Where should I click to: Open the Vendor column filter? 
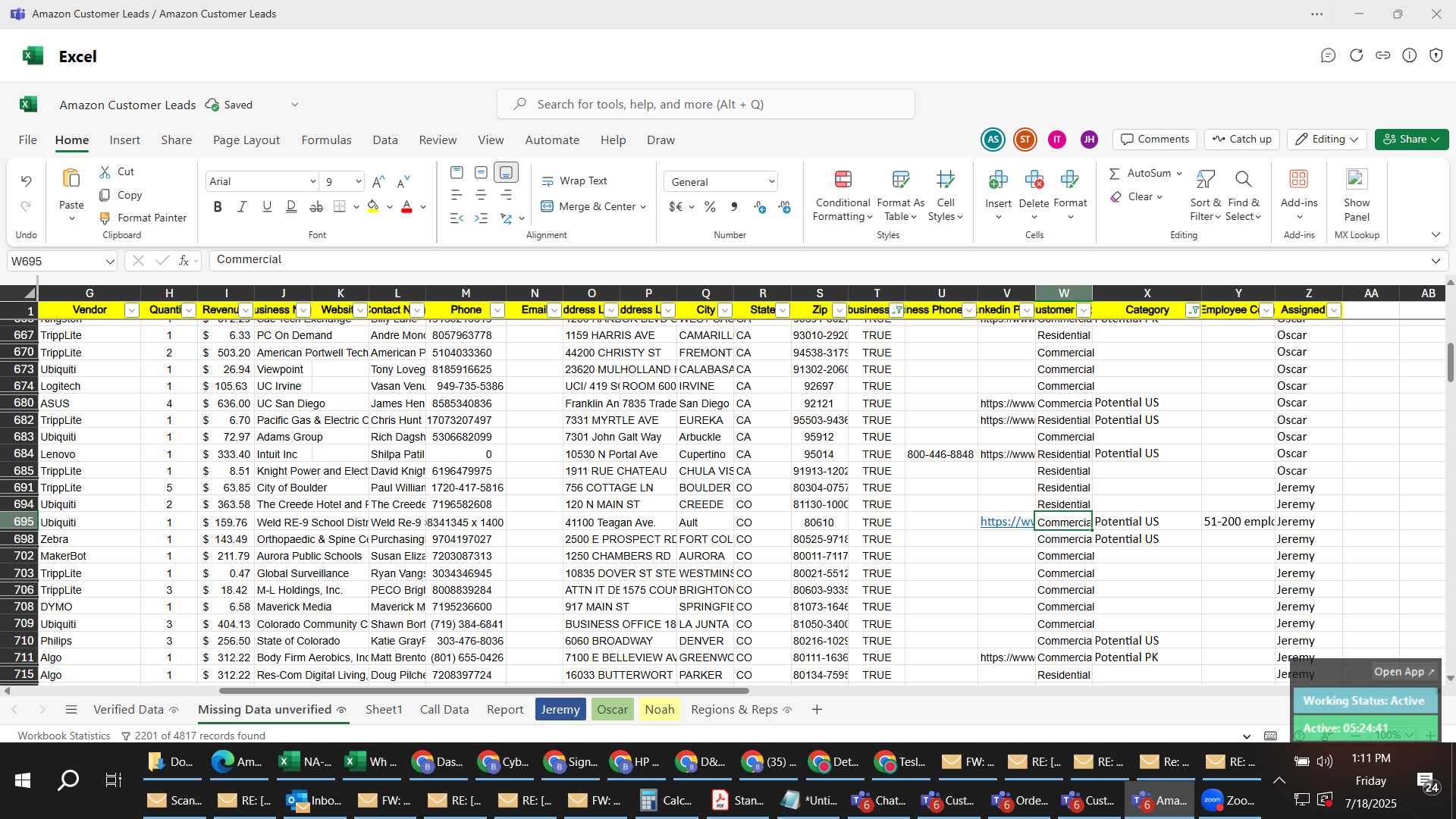coord(131,310)
